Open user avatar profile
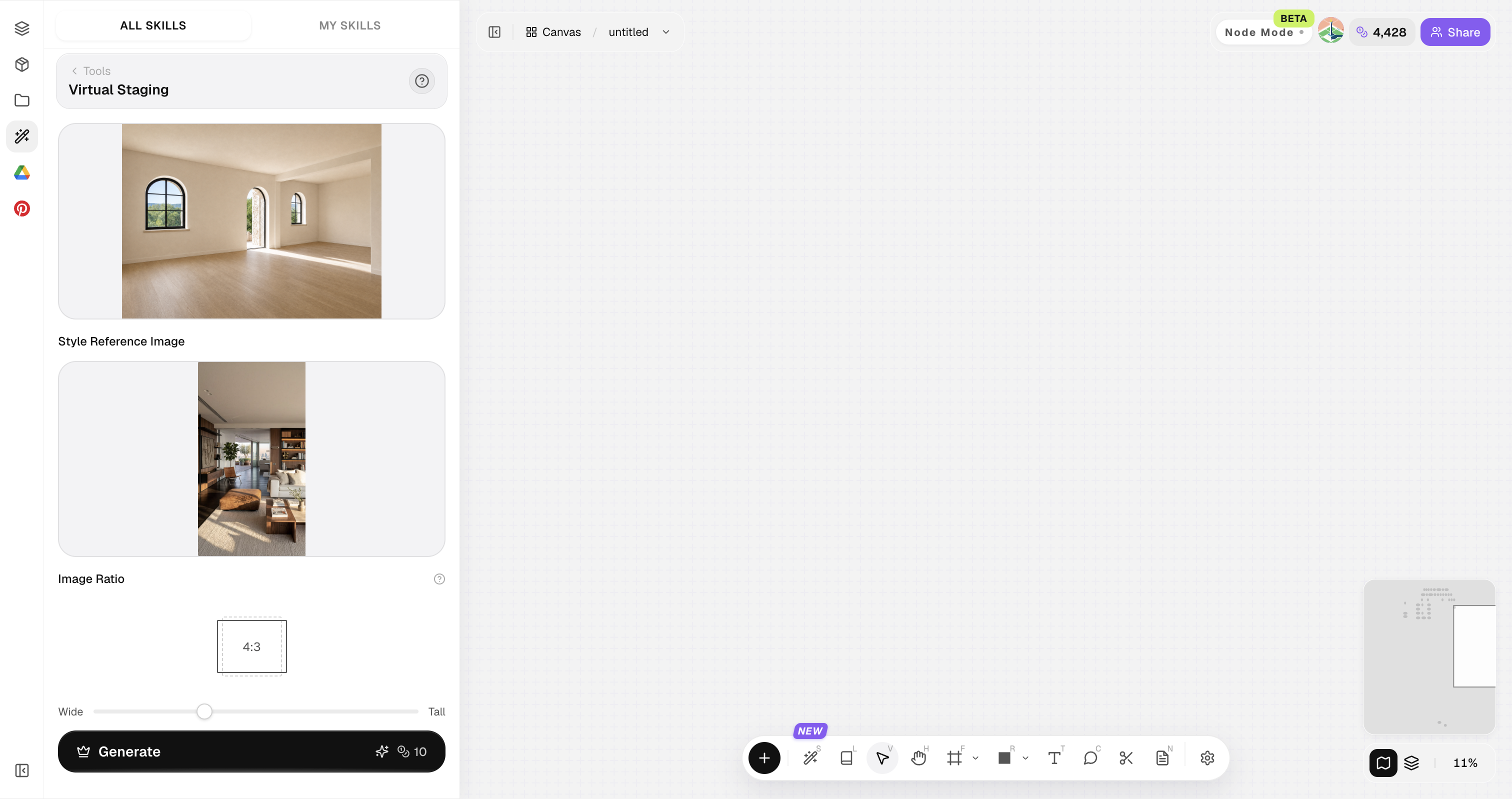The width and height of the screenshot is (1512, 799). coord(1330,30)
